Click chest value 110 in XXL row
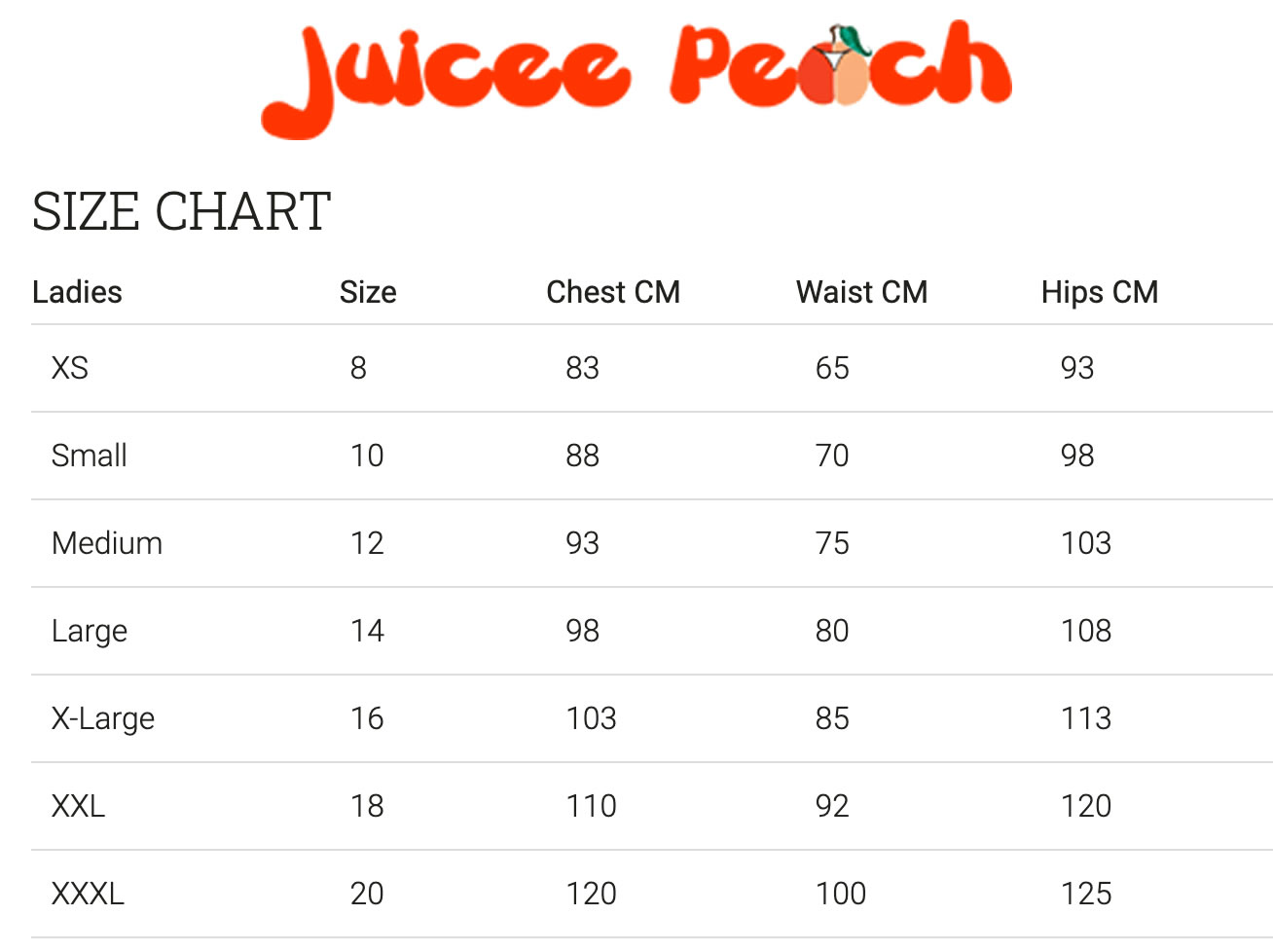This screenshot has height=952, width=1273. [591, 806]
